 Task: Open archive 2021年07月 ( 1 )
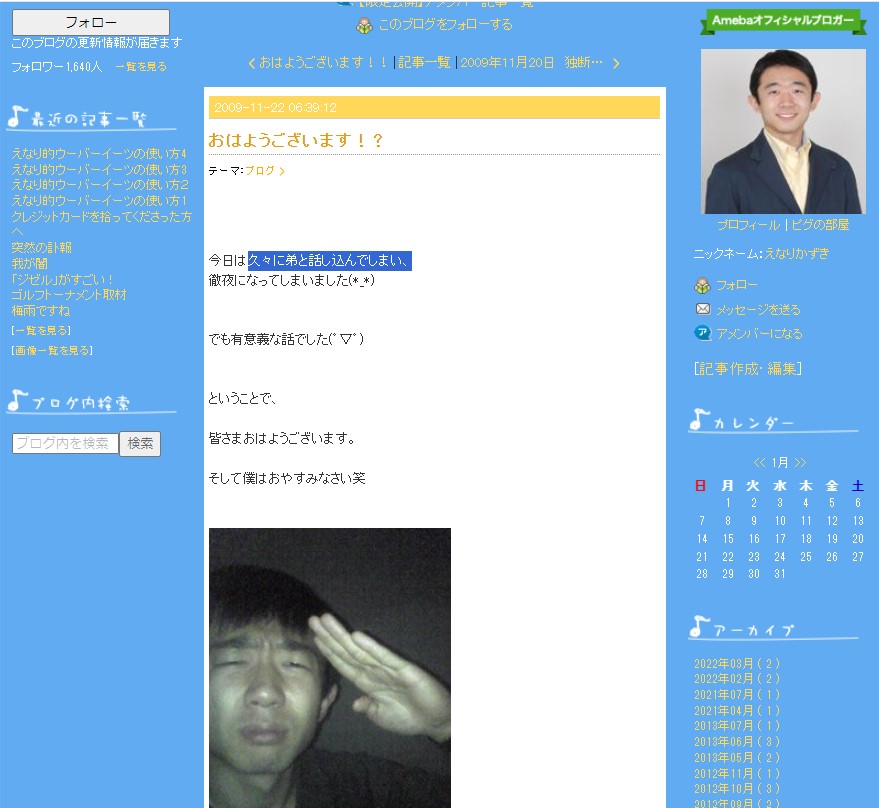[x=737, y=695]
